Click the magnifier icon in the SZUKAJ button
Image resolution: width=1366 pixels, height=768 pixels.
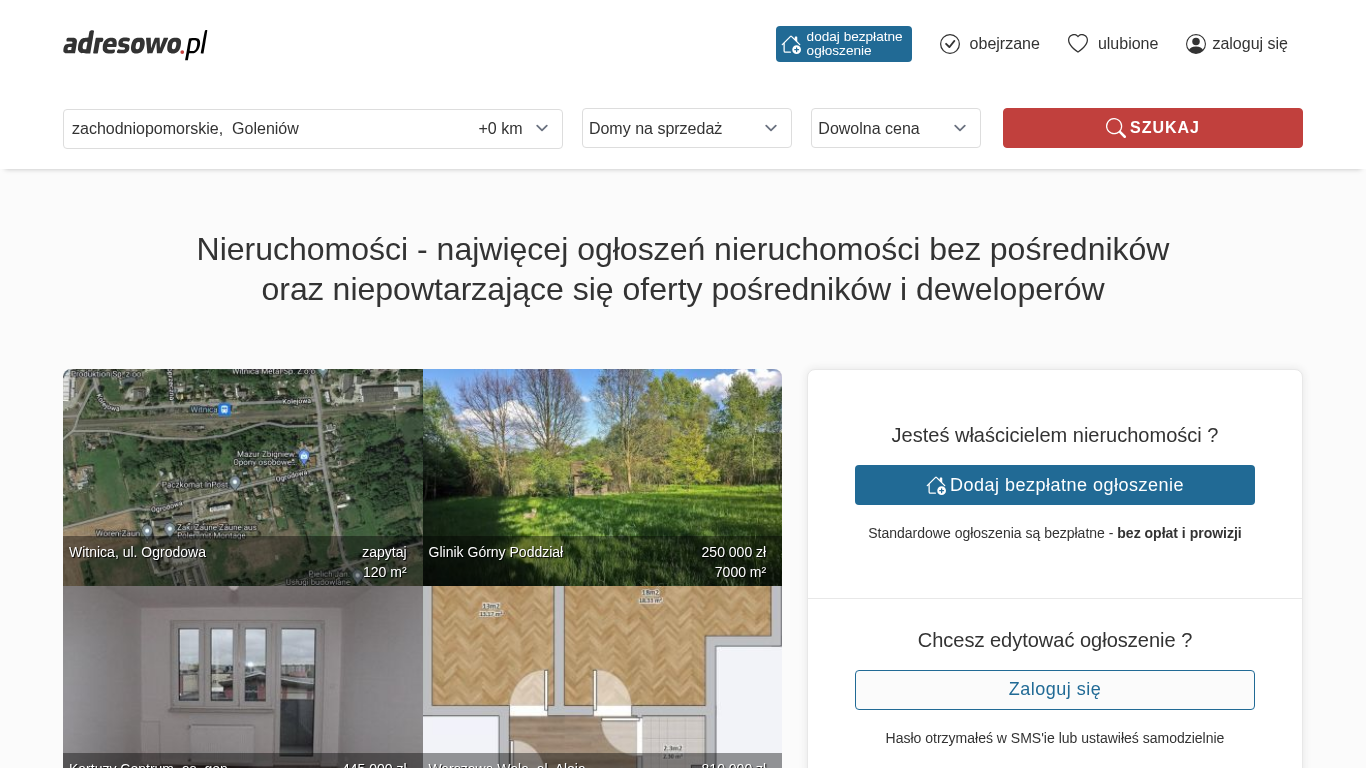(1115, 128)
